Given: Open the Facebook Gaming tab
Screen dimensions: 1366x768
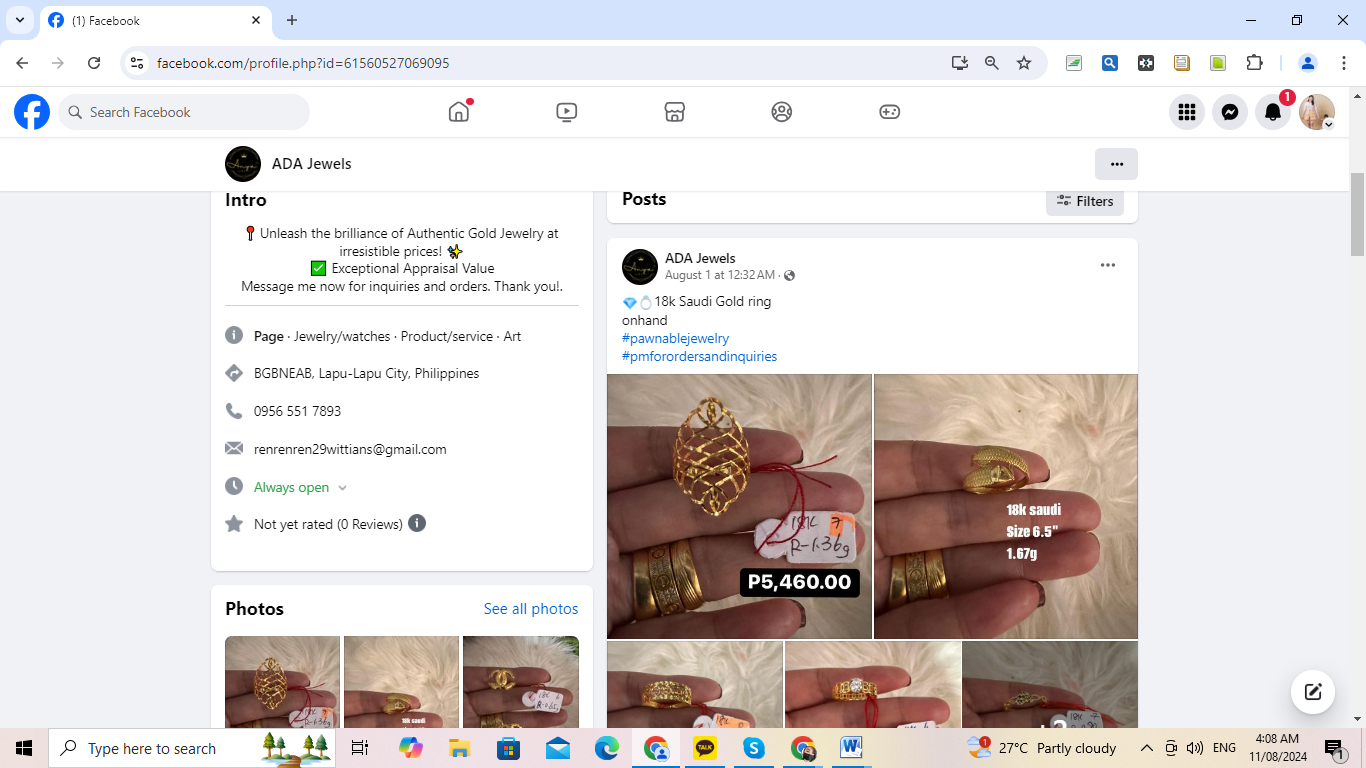Looking at the screenshot, I should 889,112.
